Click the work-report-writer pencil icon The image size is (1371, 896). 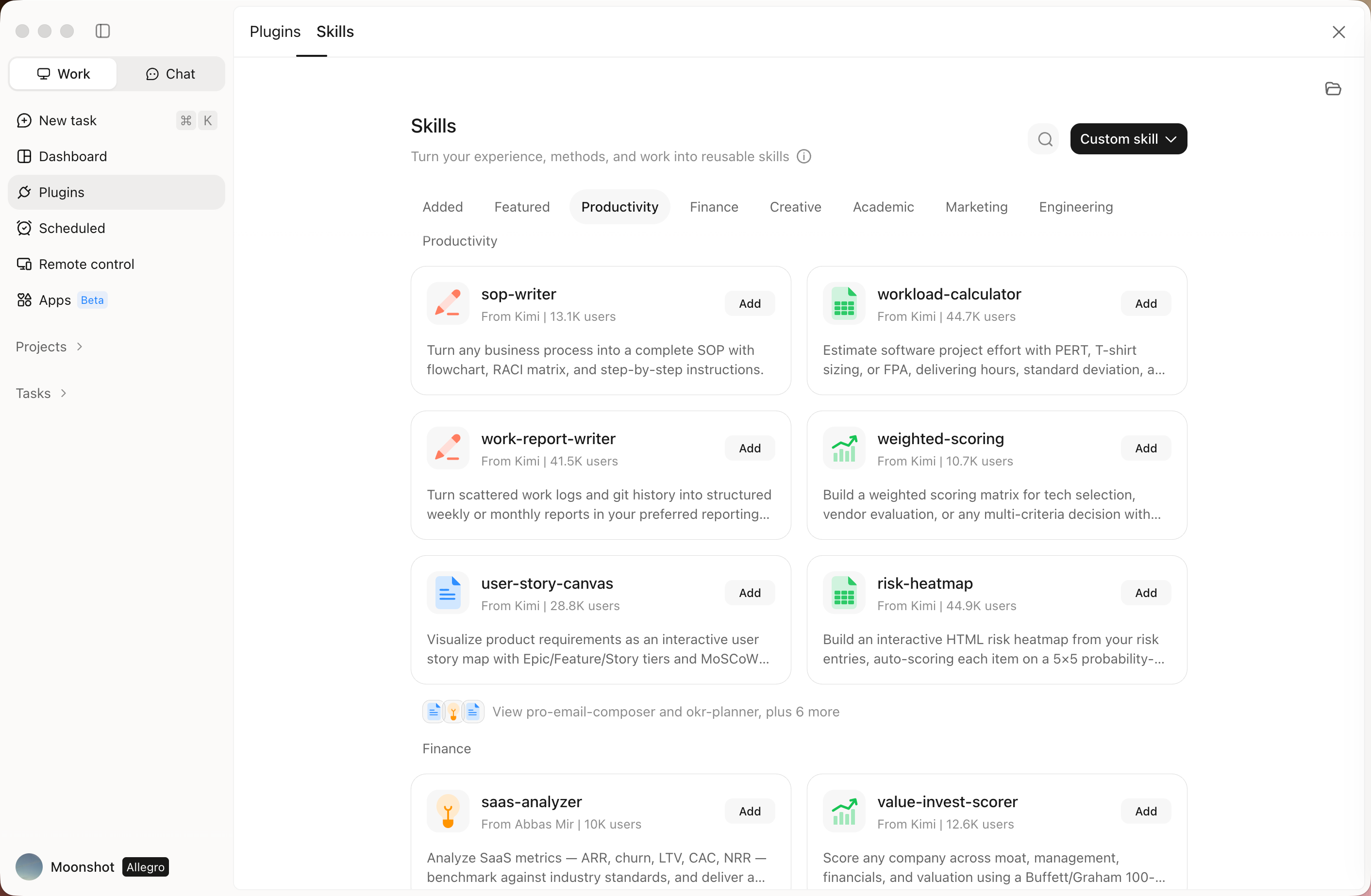tap(448, 448)
